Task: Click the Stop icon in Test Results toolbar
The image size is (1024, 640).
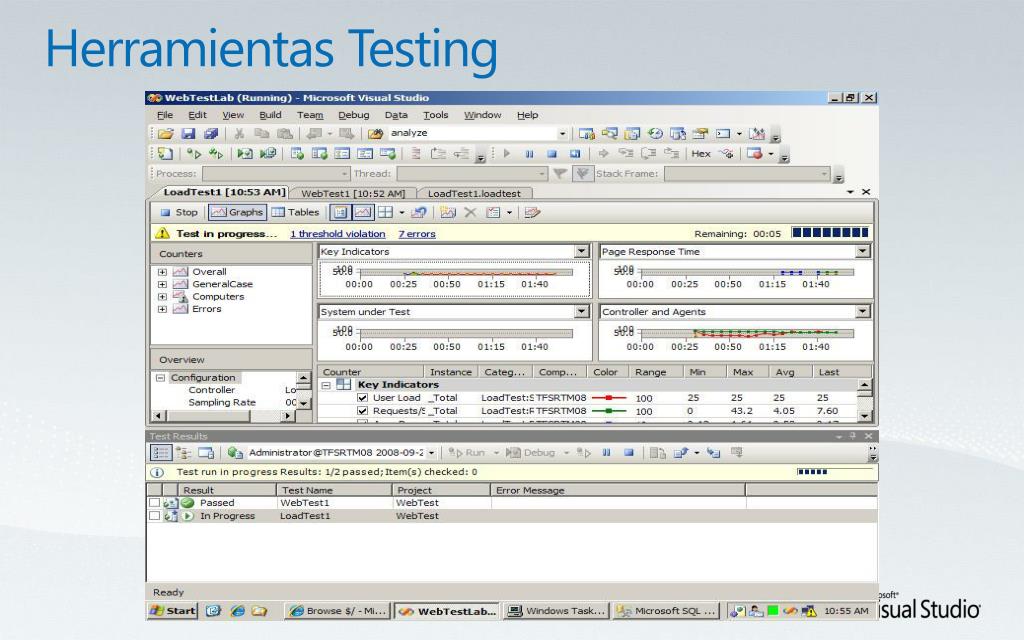Action: click(x=628, y=453)
